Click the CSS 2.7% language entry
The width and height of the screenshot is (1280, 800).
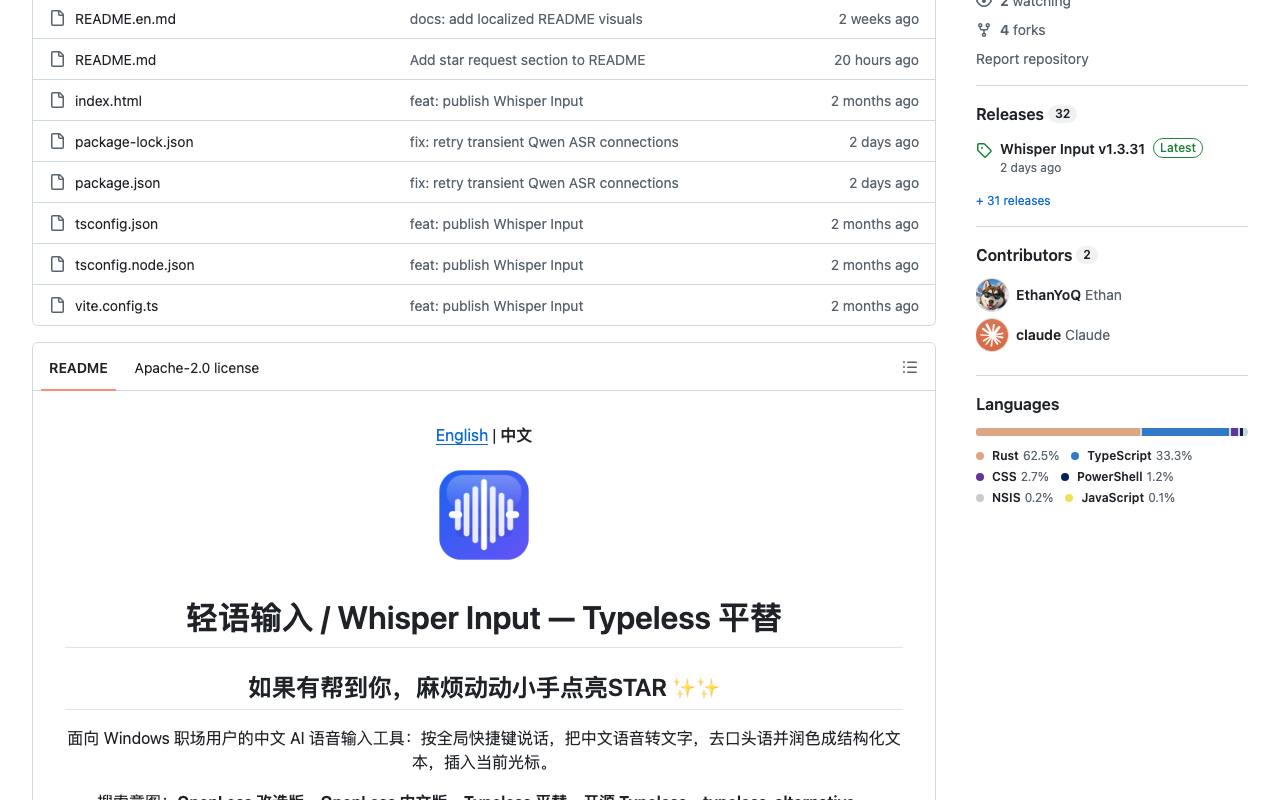(1012, 477)
